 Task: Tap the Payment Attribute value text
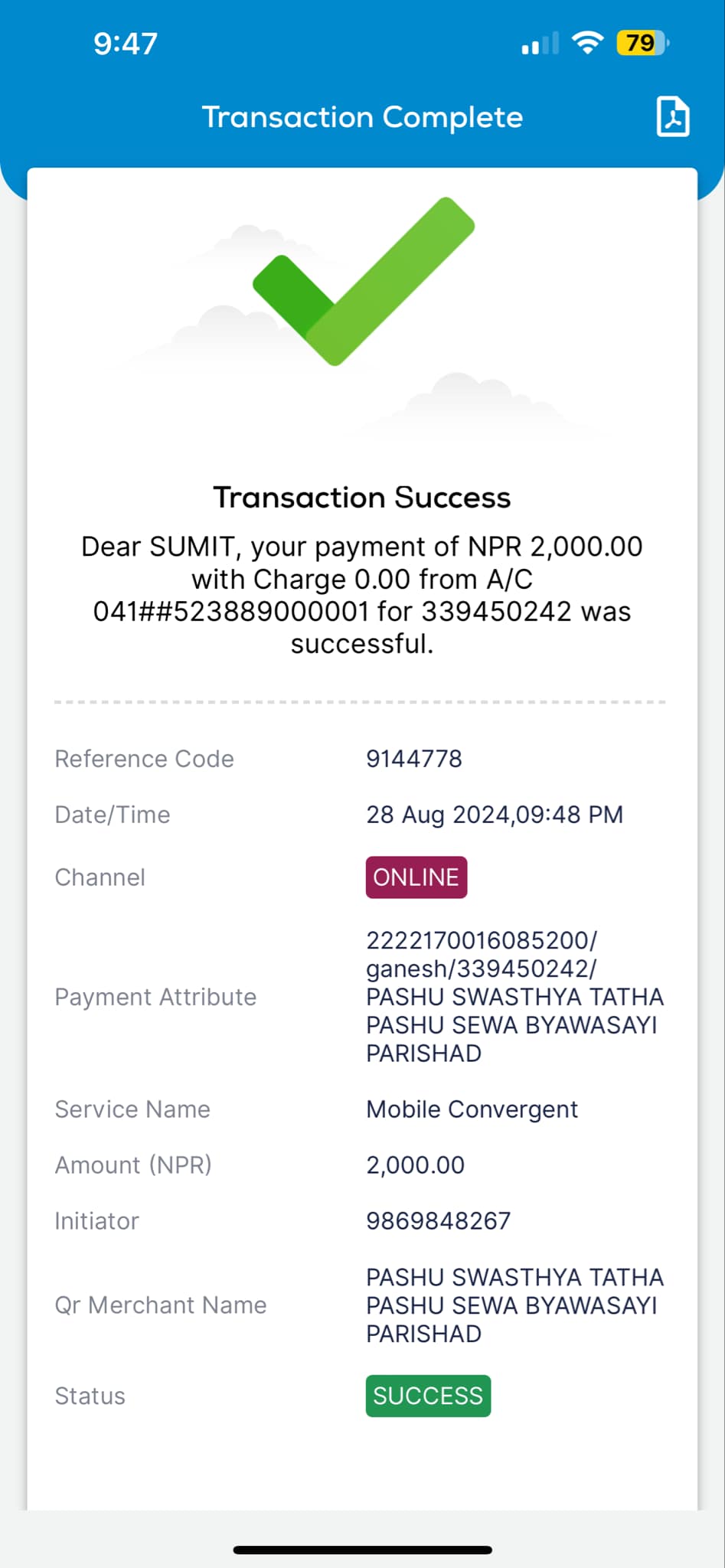coord(514,997)
